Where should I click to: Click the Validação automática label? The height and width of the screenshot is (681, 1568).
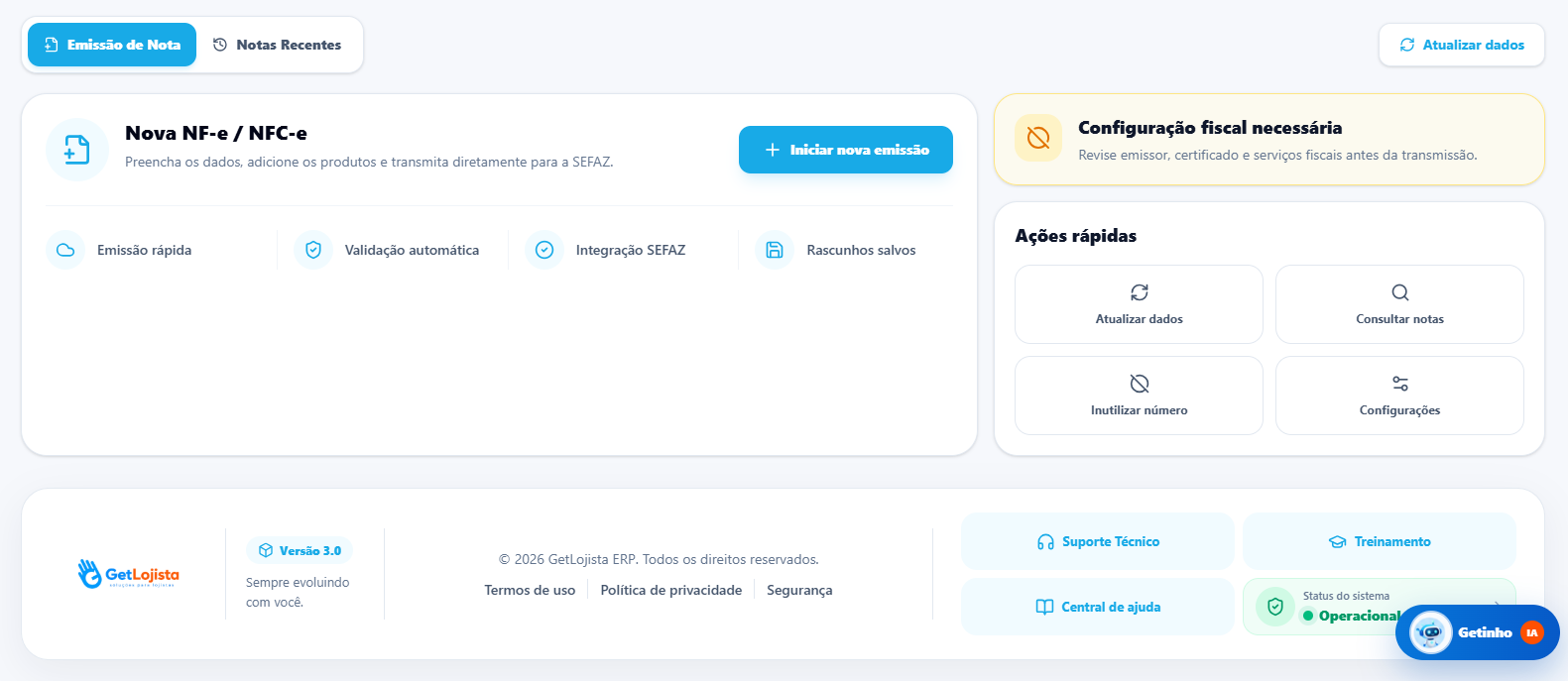pyautogui.click(x=412, y=250)
